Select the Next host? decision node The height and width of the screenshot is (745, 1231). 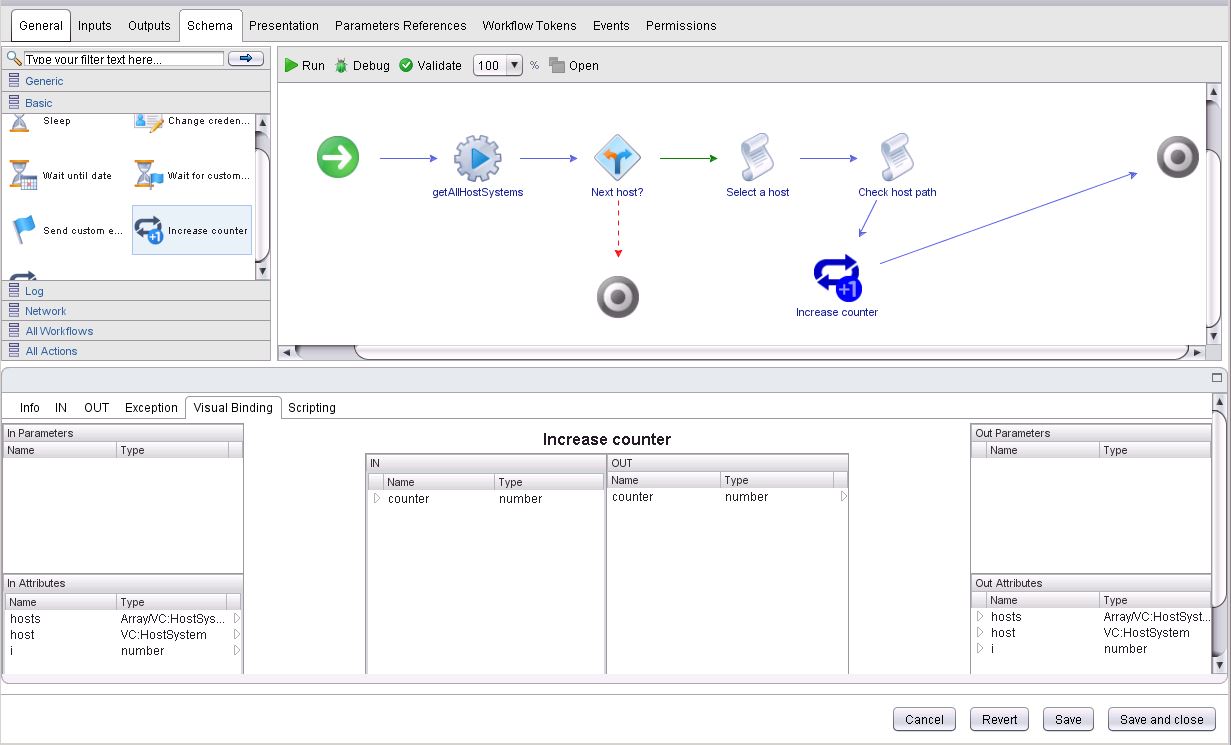point(617,159)
